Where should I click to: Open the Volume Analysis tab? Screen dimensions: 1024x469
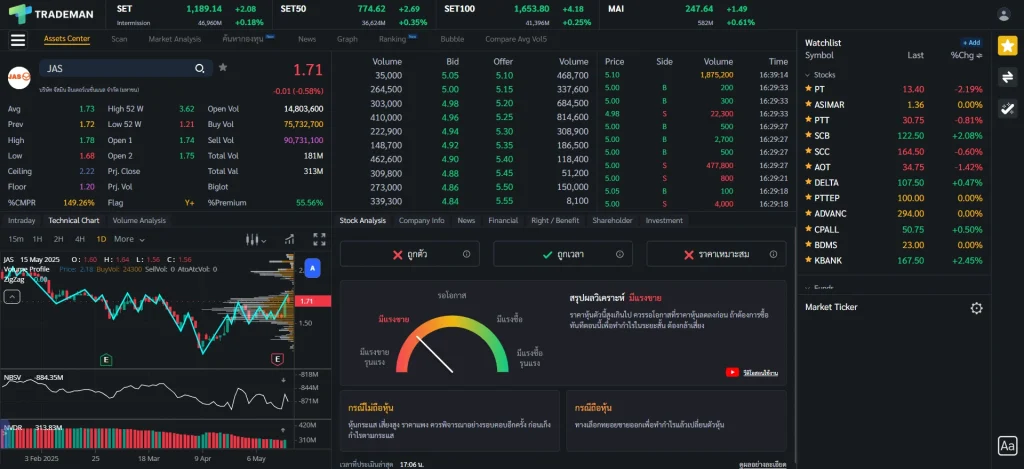(139, 220)
